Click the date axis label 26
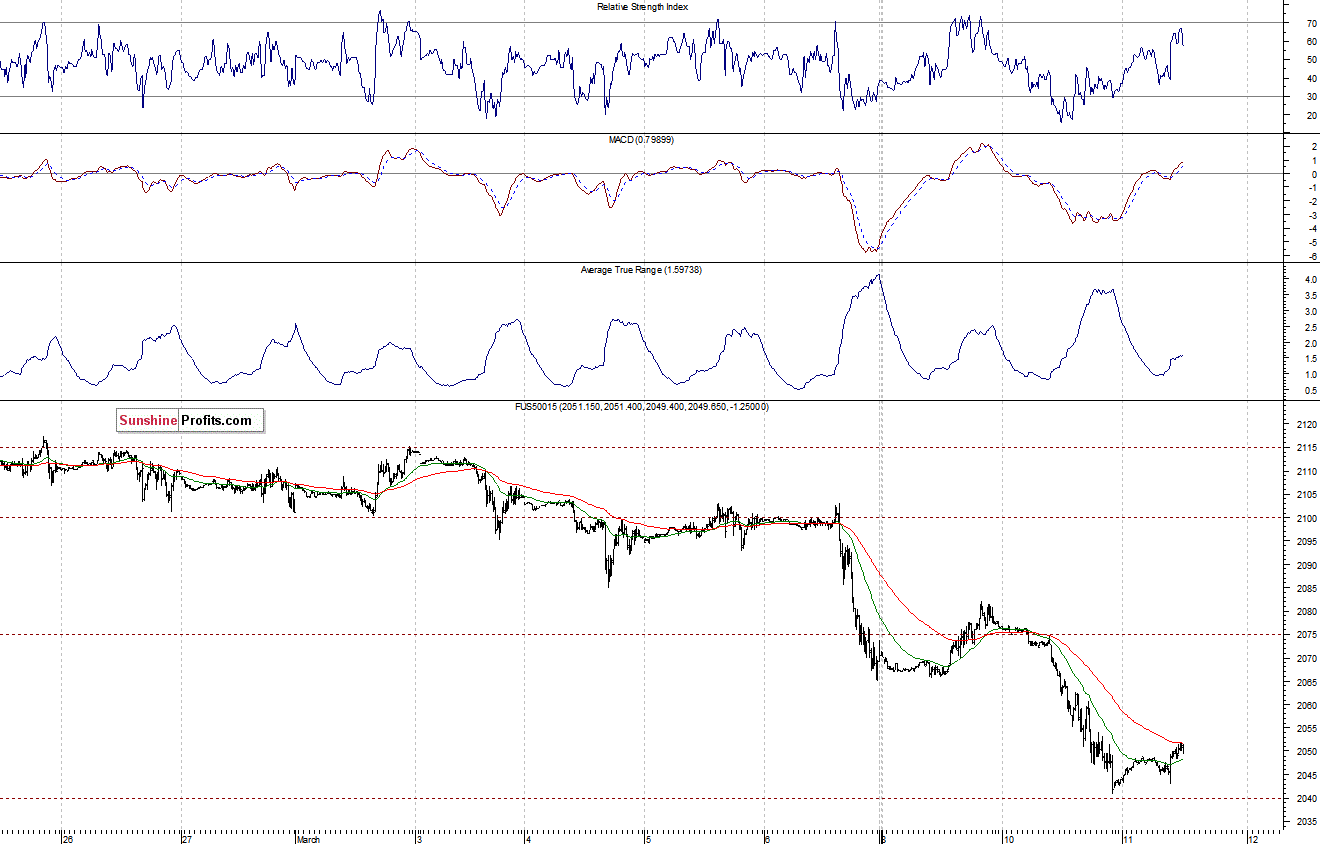The width and height of the screenshot is (1320, 844). click(x=68, y=839)
